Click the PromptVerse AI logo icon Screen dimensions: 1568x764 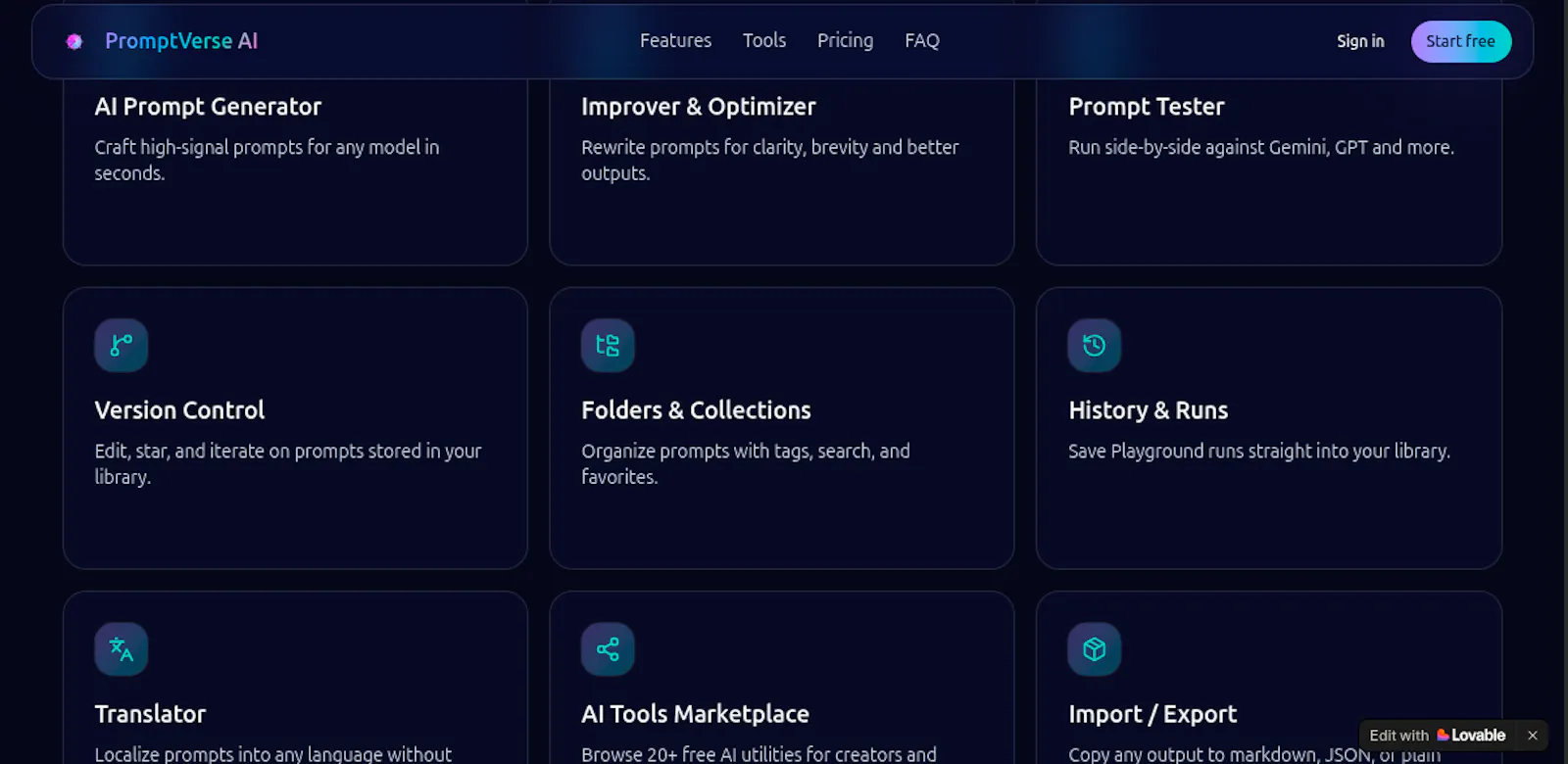(x=73, y=41)
